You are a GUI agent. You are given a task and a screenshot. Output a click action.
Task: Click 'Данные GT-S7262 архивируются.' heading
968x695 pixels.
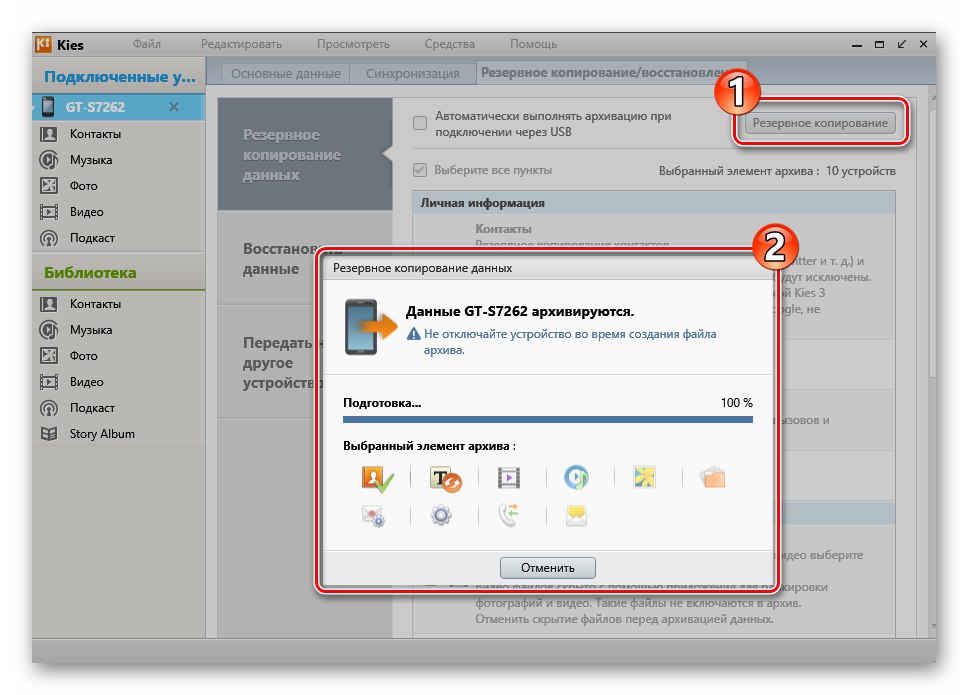pos(520,311)
